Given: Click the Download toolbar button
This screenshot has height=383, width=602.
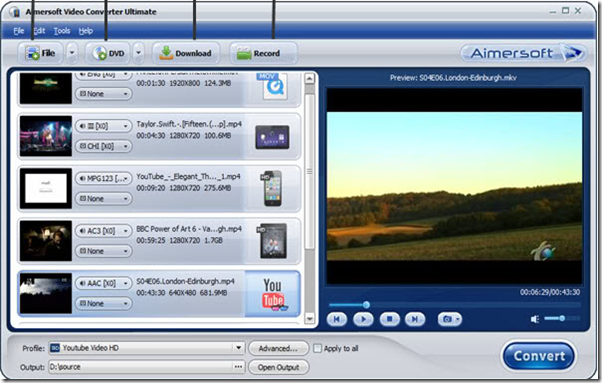Looking at the screenshot, I should click(186, 53).
